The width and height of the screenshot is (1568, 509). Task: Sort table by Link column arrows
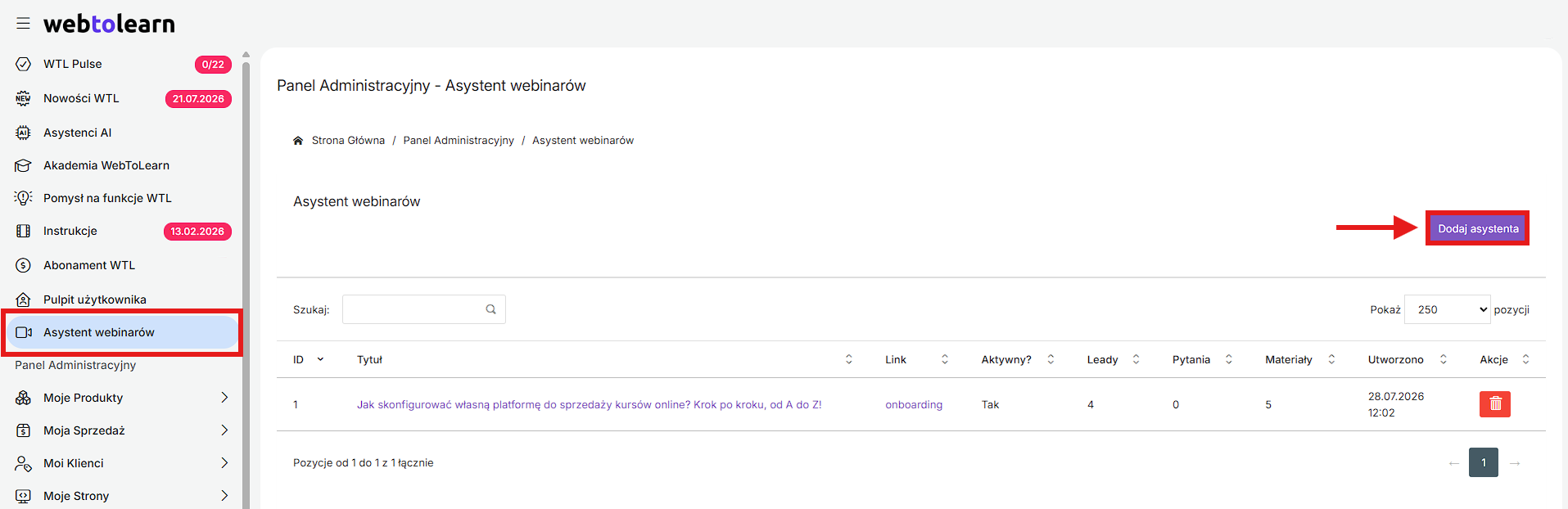(x=945, y=359)
